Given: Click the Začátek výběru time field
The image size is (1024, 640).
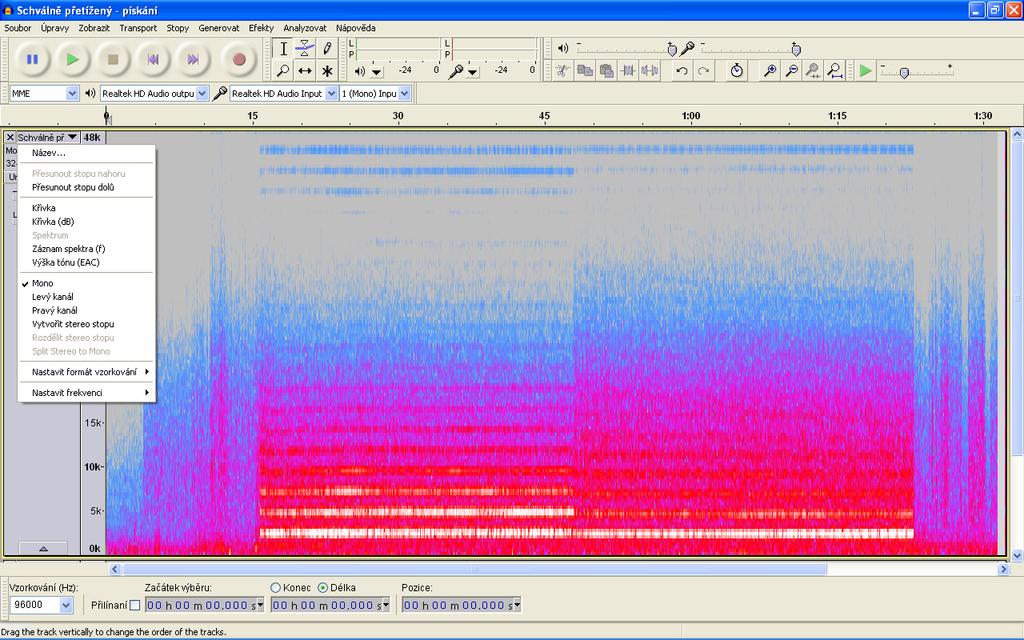Looking at the screenshot, I should (x=204, y=605).
